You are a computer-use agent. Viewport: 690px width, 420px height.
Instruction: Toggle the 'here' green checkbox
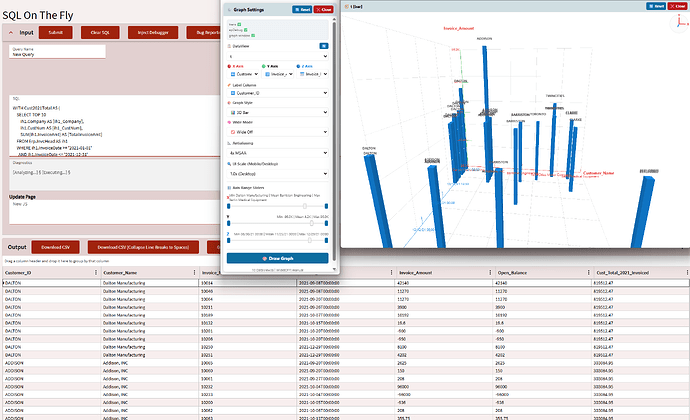[x=240, y=25]
